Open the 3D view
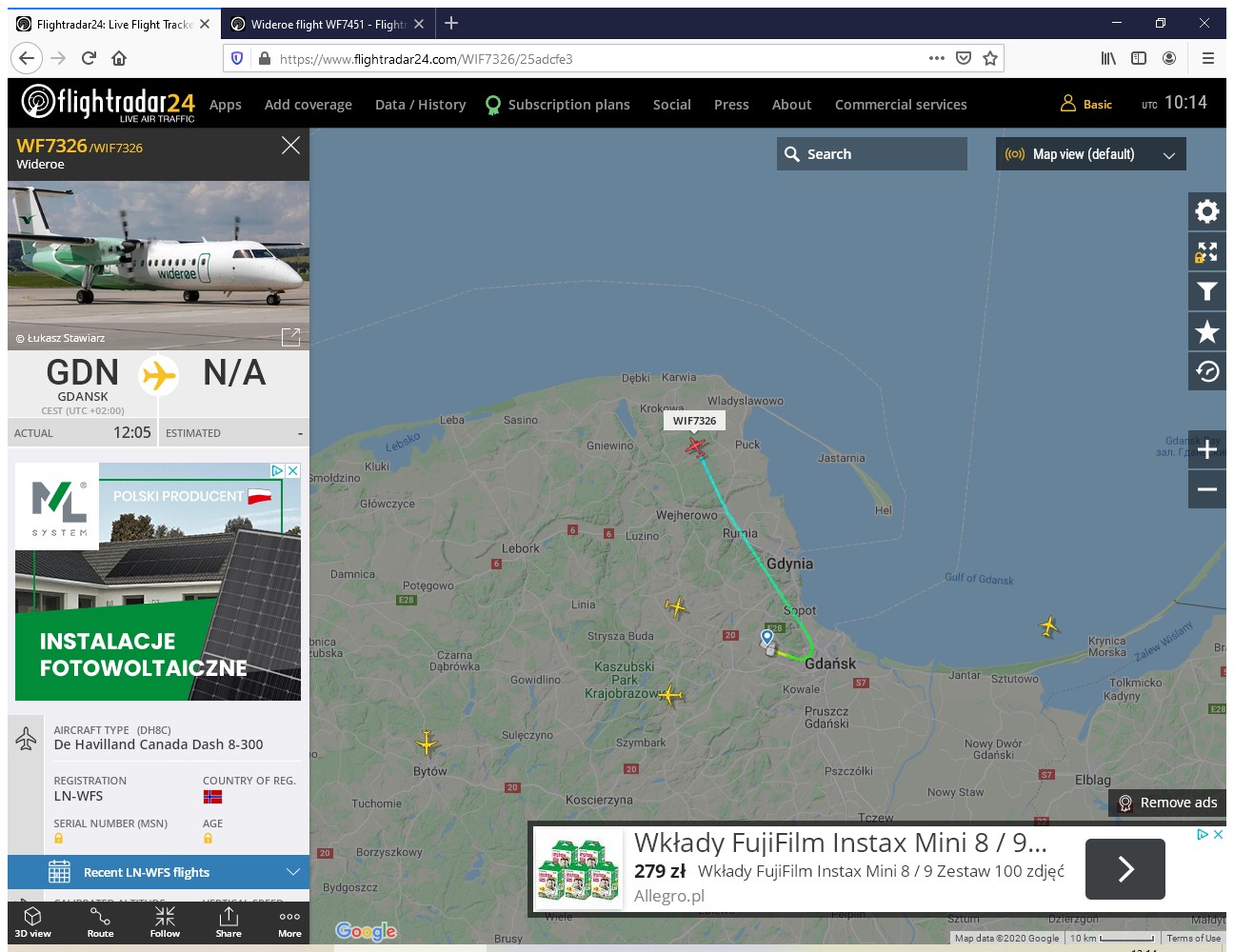Screen dimensions: 1234x952 33,922
